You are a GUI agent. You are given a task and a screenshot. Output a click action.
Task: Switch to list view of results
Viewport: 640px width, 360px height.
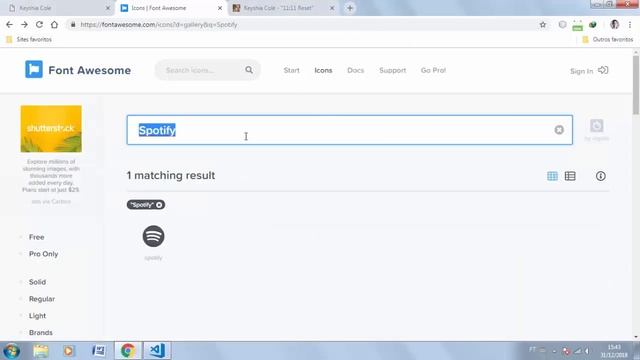[x=570, y=176]
